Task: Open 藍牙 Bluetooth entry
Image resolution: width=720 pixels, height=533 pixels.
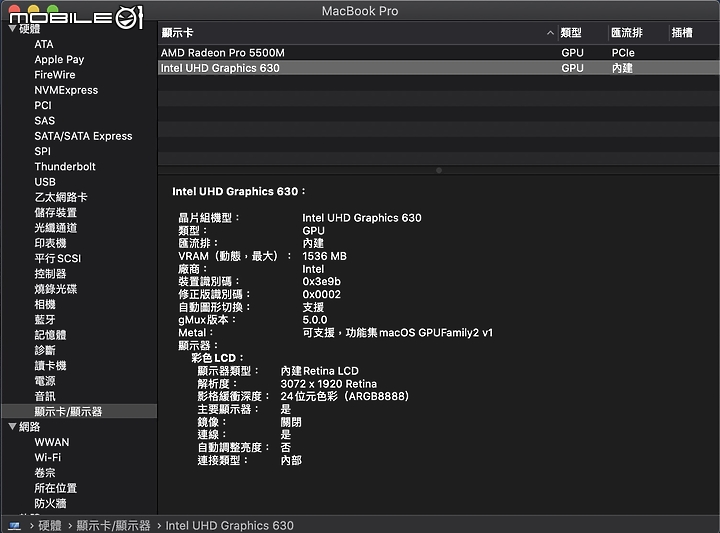Action: click(45, 320)
